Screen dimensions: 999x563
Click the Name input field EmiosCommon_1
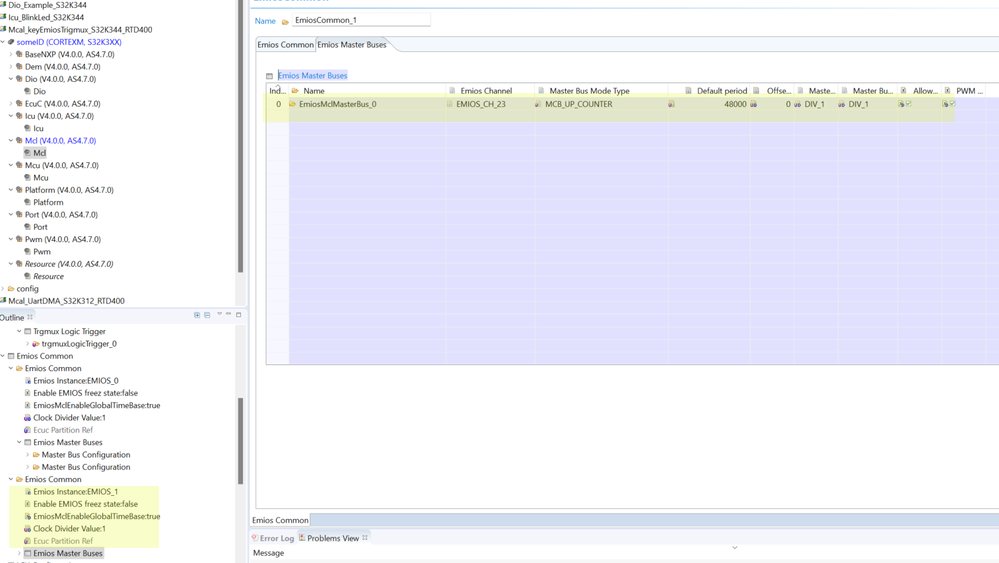(x=361, y=20)
